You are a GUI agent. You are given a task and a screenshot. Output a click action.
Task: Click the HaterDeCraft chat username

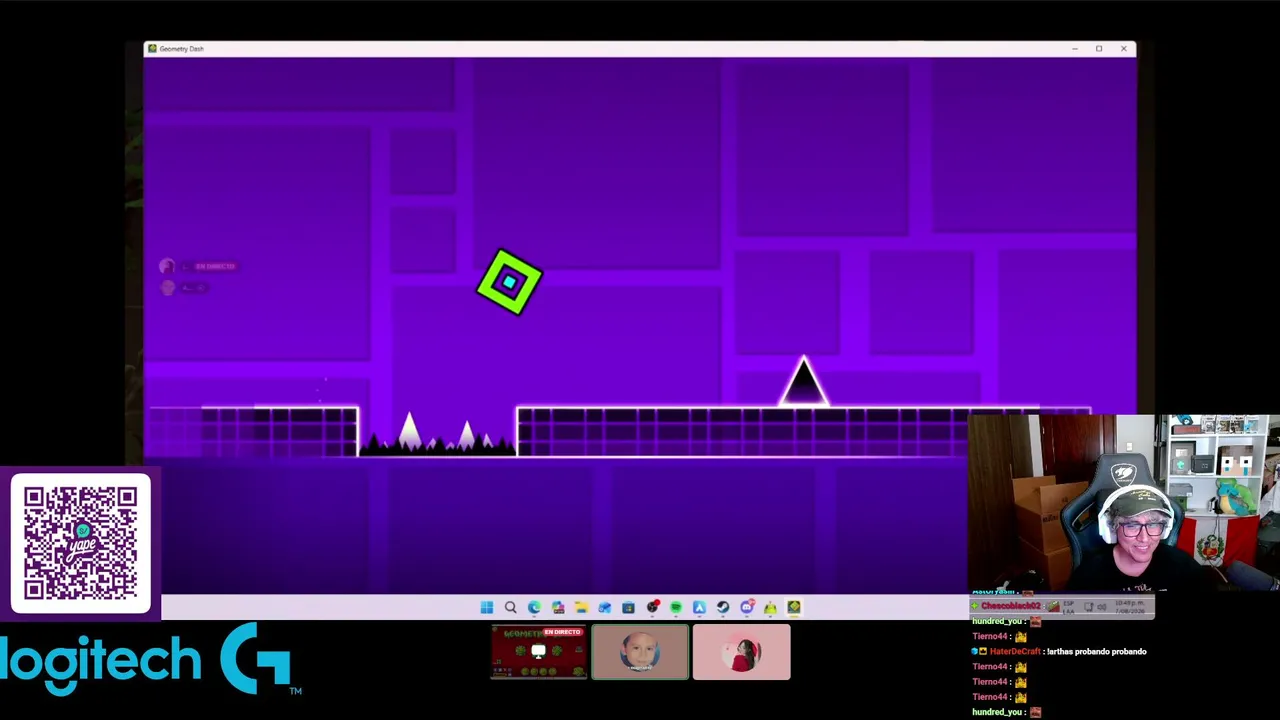(1015, 652)
